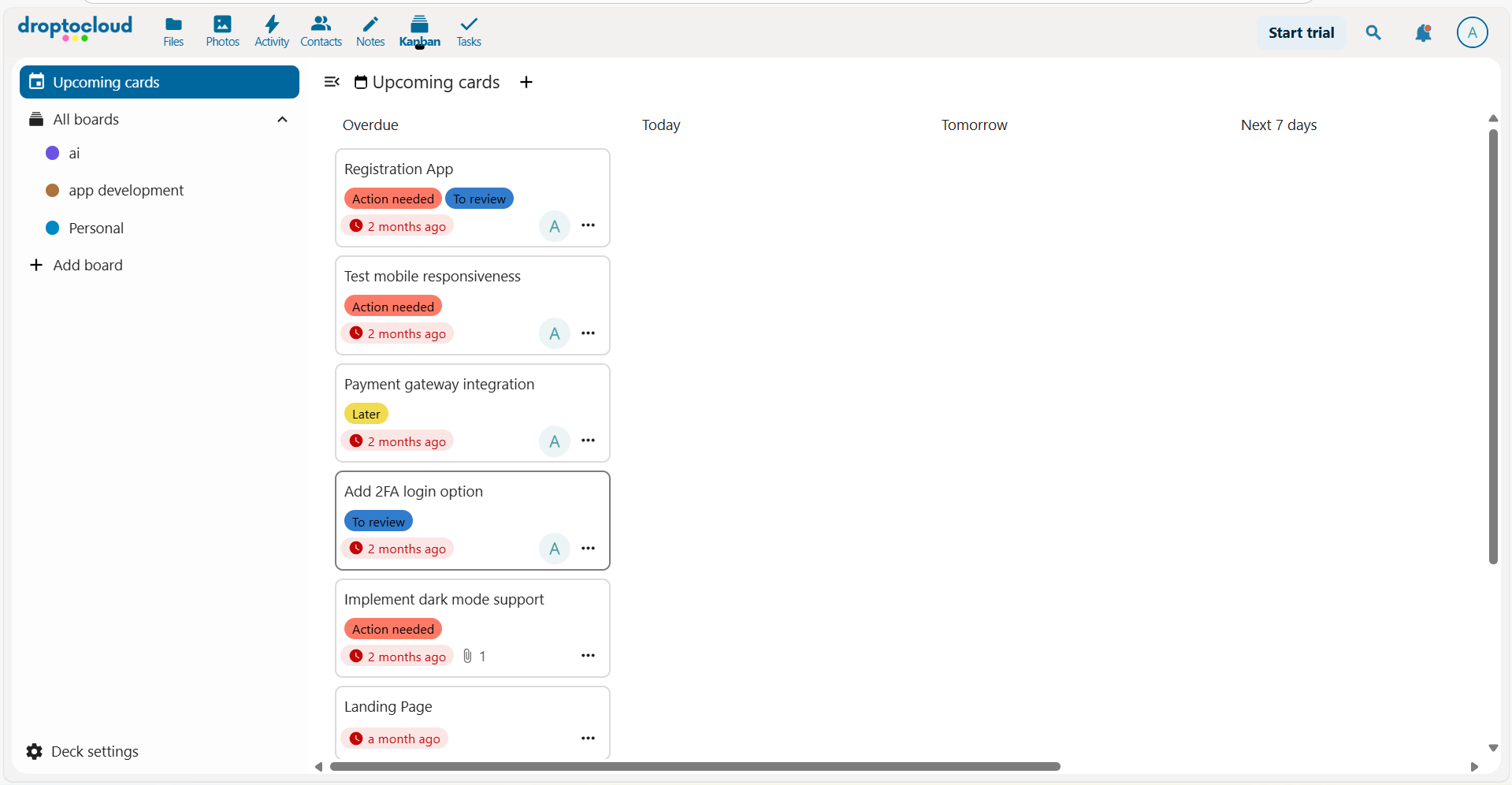Open Payment gateway integration card menu
Screen dimensions: 1512x785
pos(588,441)
